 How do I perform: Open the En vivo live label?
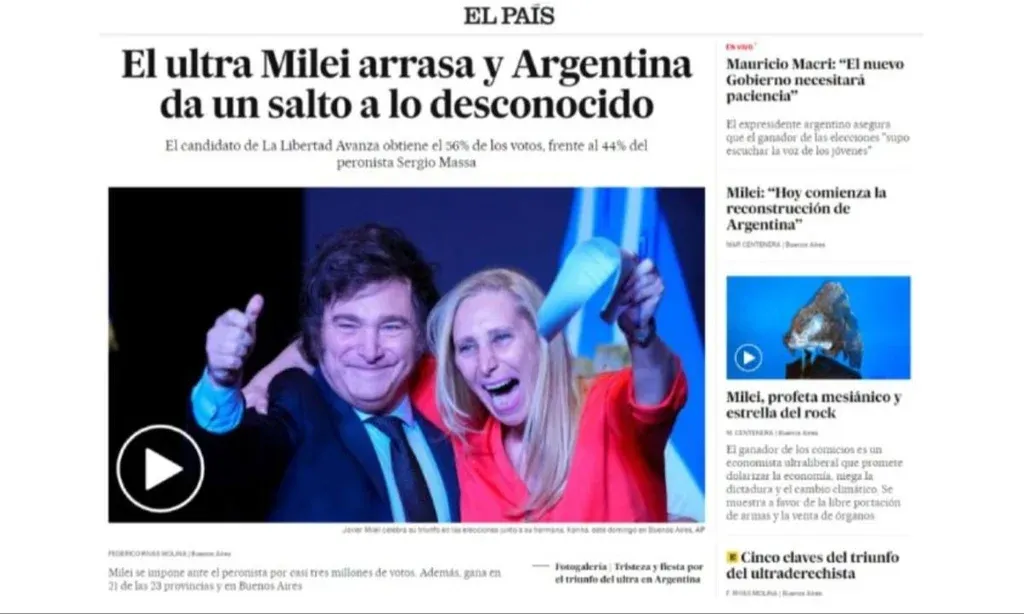(740, 47)
